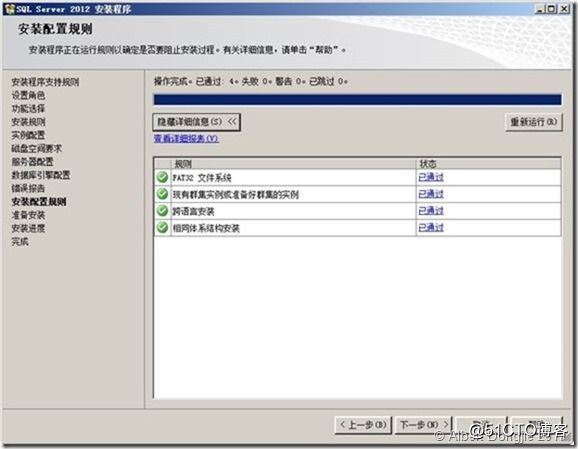The height and width of the screenshot is (449, 578).
Task: Click the FAT32 文件系统 rule name
Action: pos(202,178)
